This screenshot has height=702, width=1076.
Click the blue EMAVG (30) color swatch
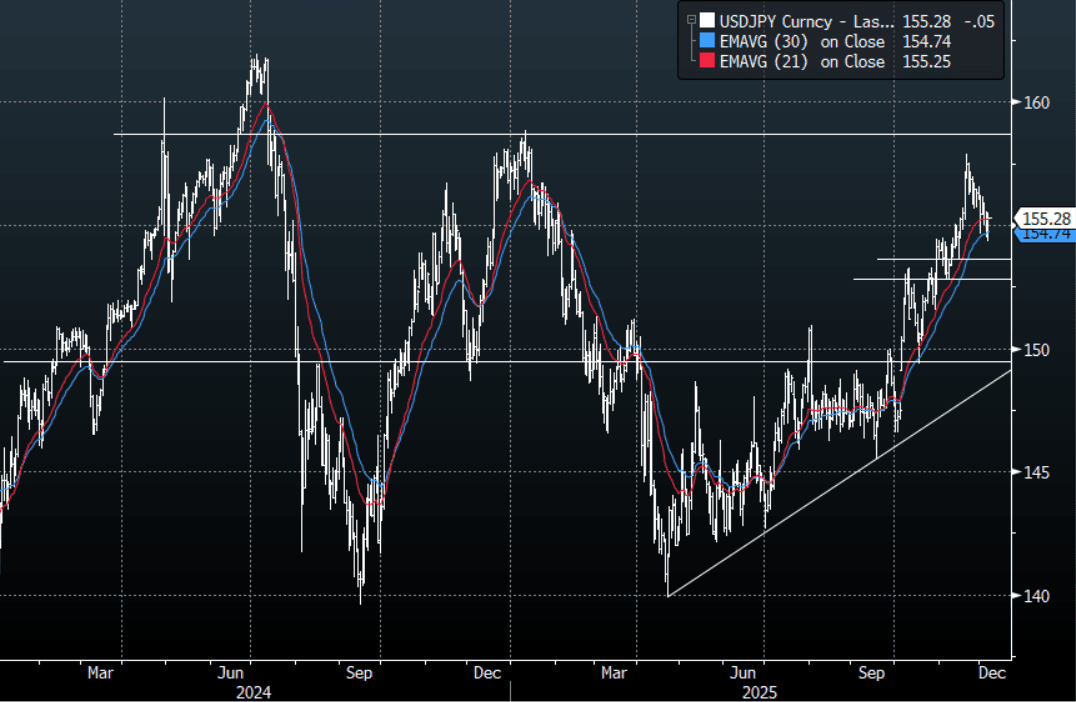(x=707, y=41)
